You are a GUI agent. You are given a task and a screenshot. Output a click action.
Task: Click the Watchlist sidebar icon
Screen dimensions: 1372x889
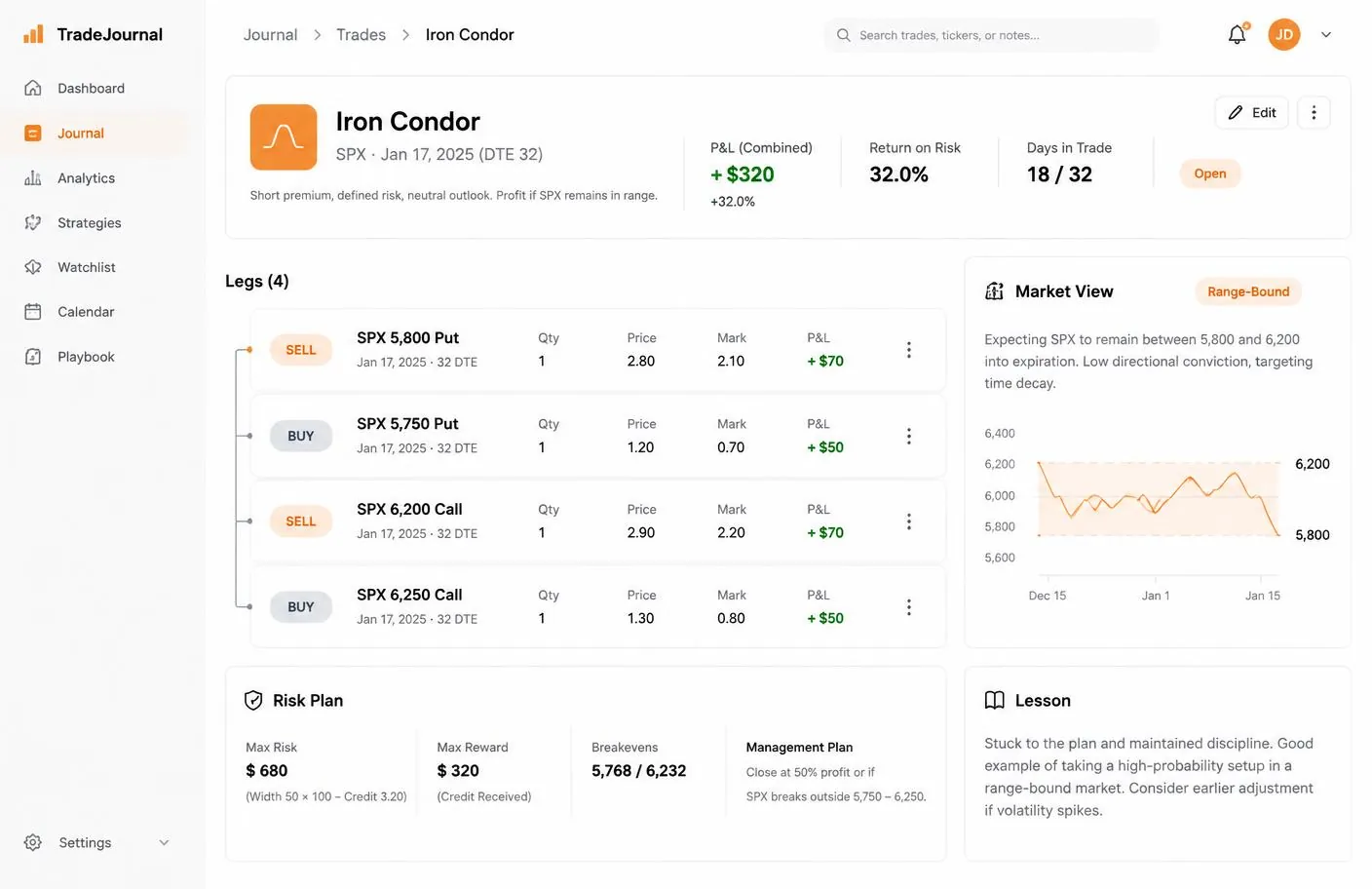[33, 267]
